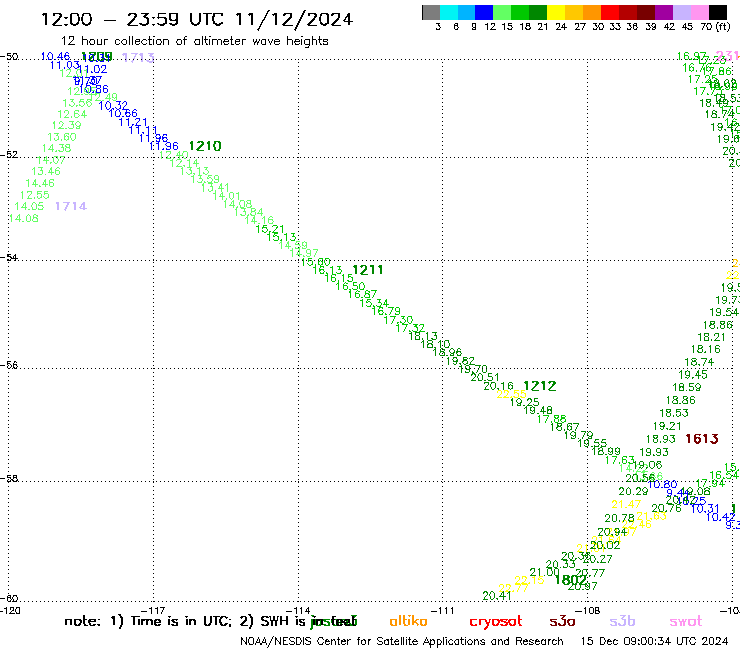Click the yellow 24 ft legend swatch
The image size is (740, 650).
point(556,12)
